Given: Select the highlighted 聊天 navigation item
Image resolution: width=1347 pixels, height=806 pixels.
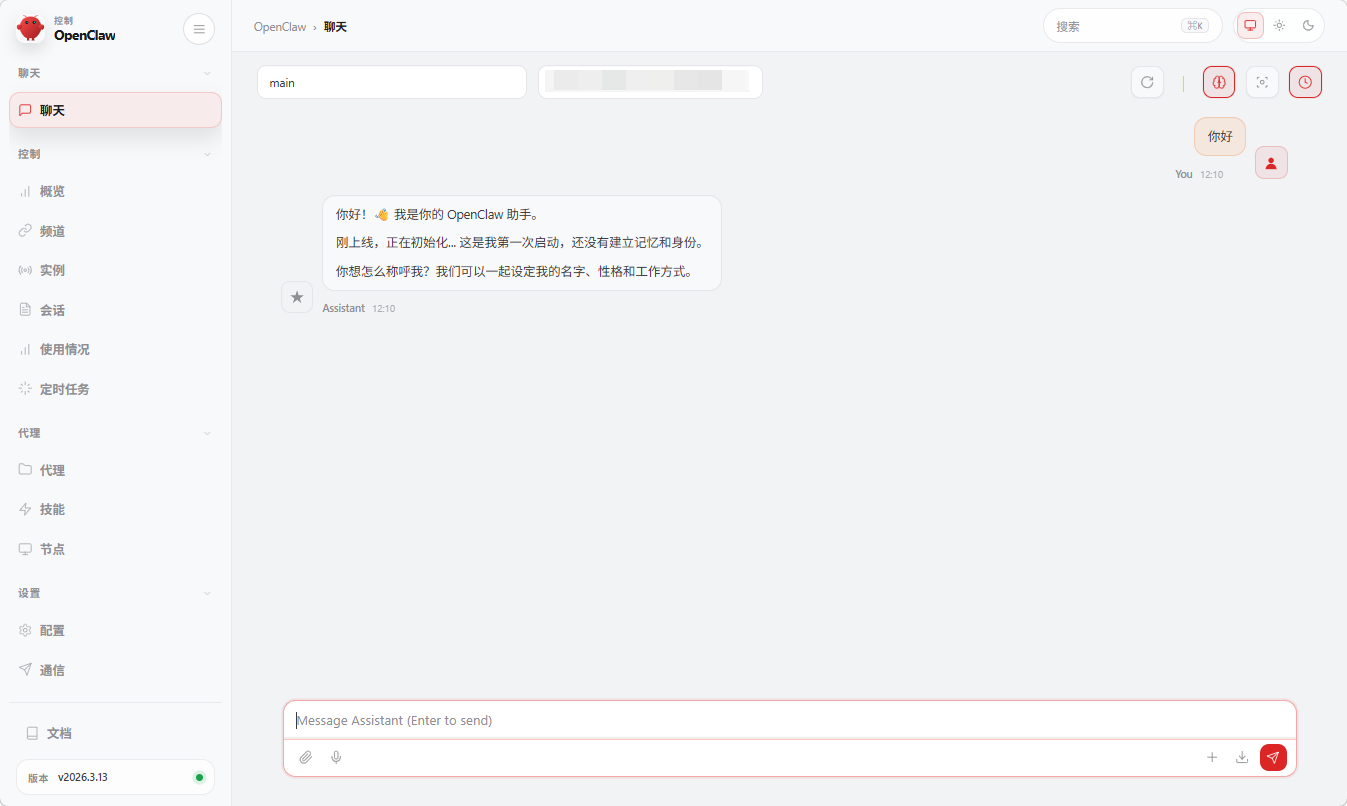Looking at the screenshot, I should coord(115,110).
